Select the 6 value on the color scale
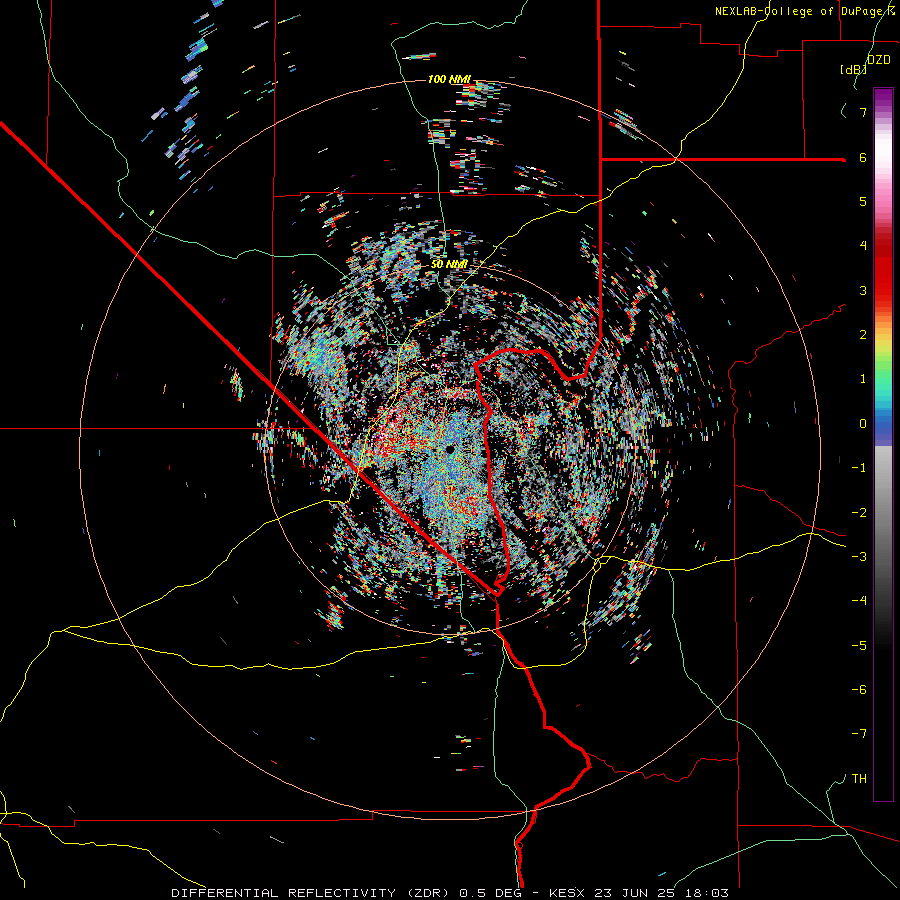Screen dimensions: 900x900 (863, 157)
